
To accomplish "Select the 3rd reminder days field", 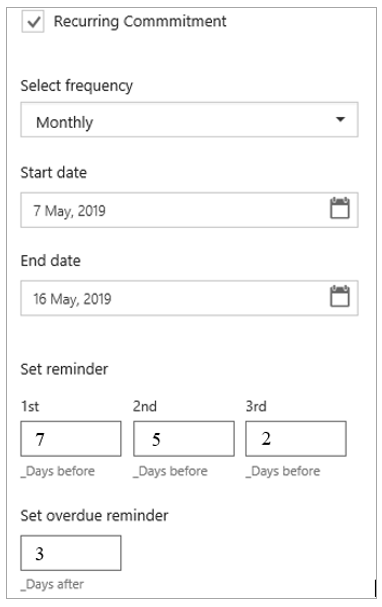I will (296, 439).
